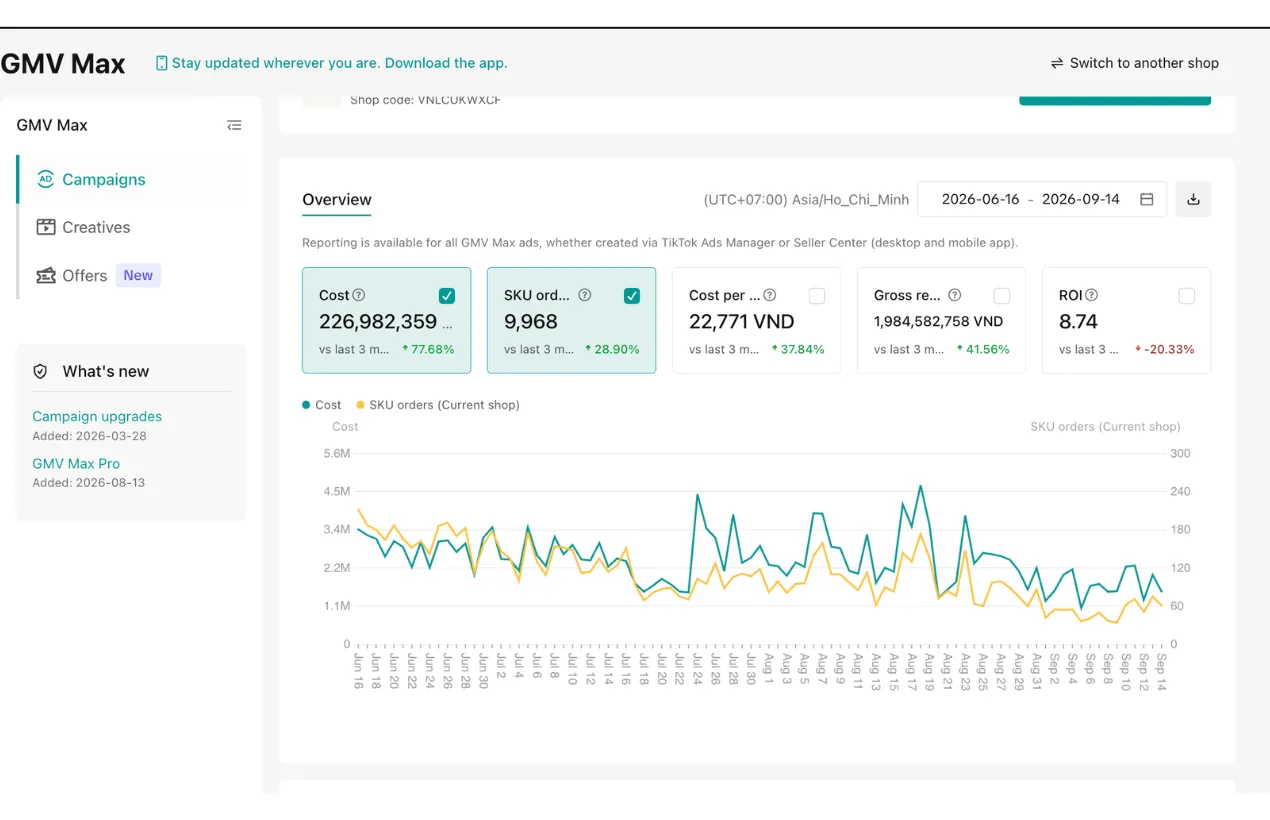Check the Gross revenue checkbox
This screenshot has height=820, width=1270.
(x=1002, y=295)
